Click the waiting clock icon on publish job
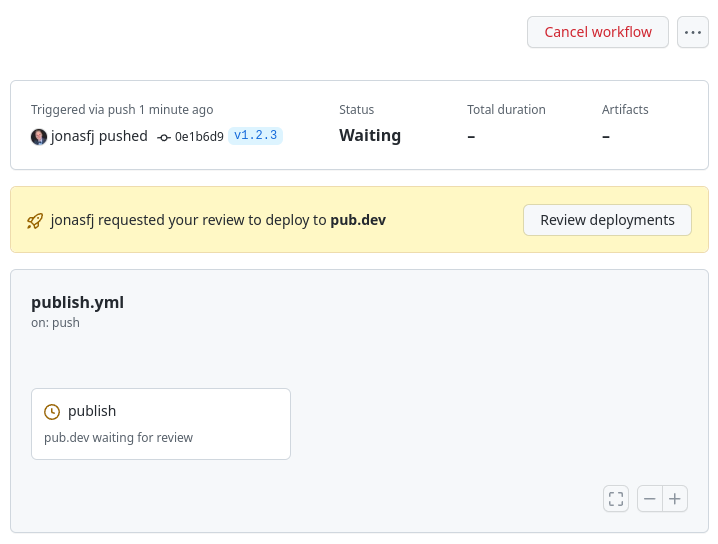The image size is (718, 544). (x=52, y=411)
